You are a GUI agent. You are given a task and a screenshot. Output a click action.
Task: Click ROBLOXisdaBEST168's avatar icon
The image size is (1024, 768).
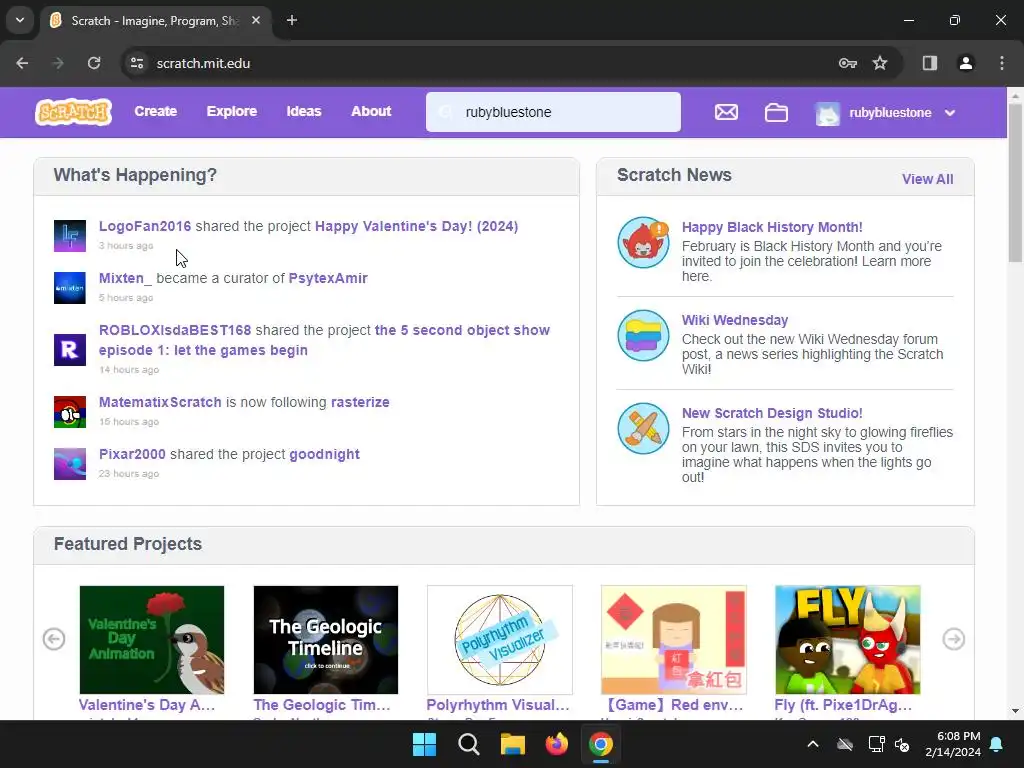70,350
